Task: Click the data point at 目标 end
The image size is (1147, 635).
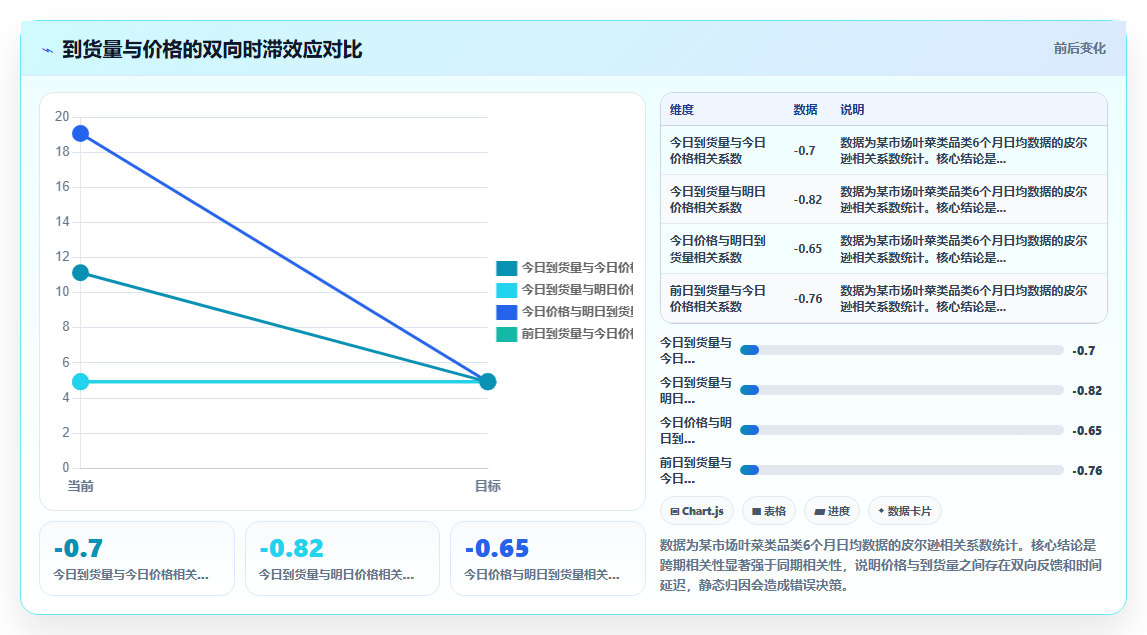Action: tap(488, 381)
